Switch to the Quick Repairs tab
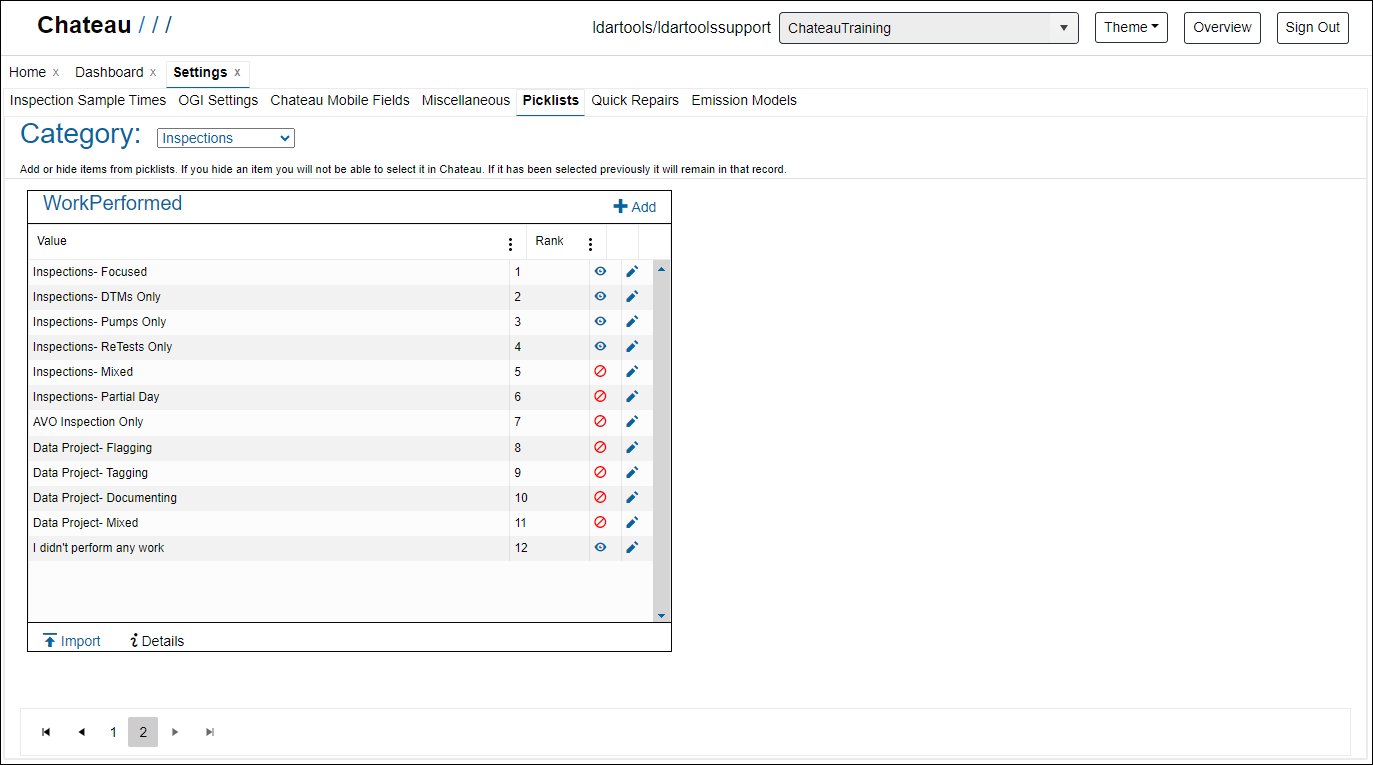This screenshot has width=1373, height=765. coord(635,100)
